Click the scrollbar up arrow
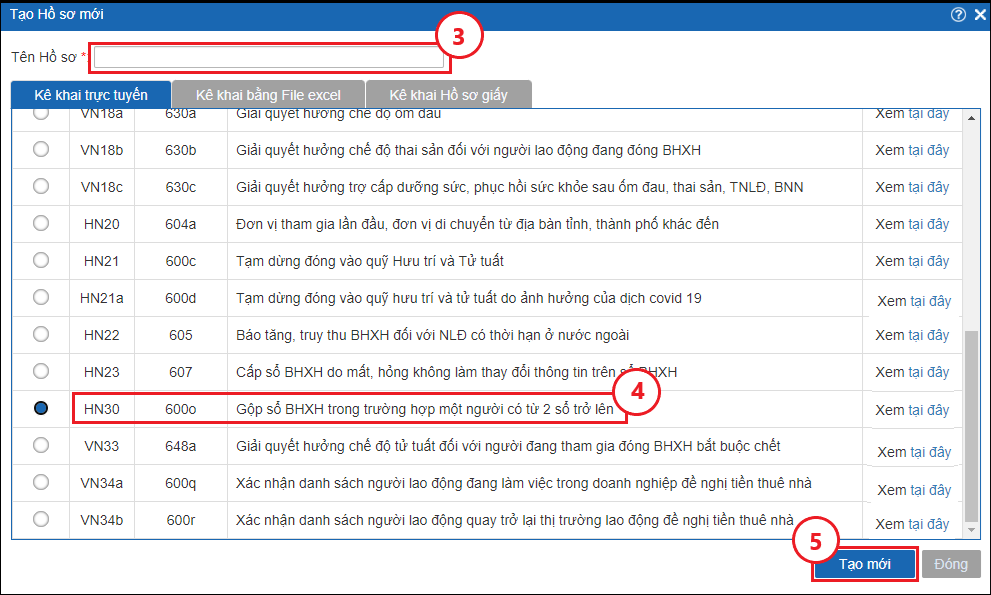This screenshot has height=595, width=991. click(x=971, y=118)
